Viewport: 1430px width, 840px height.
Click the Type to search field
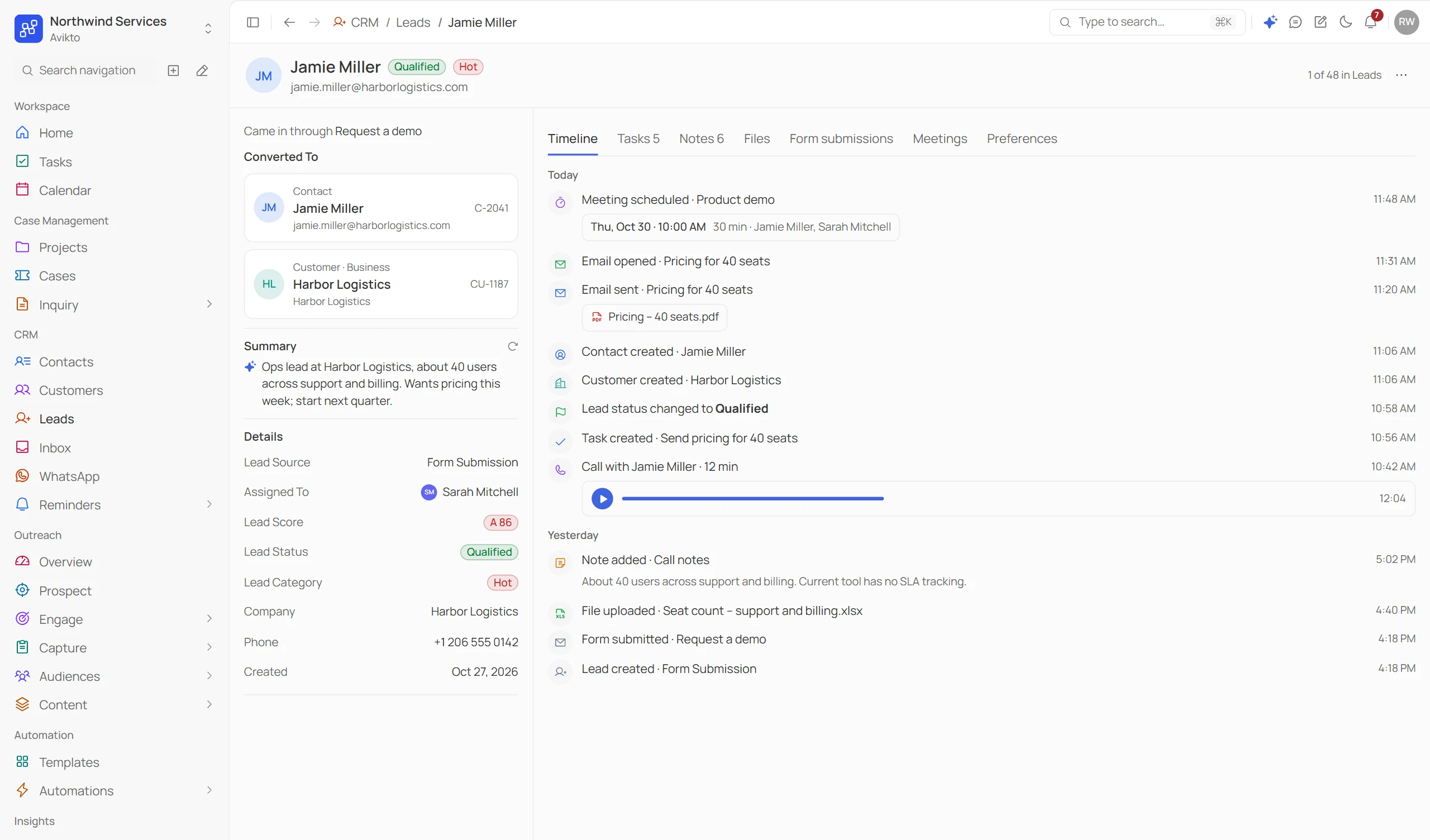[1146, 22]
